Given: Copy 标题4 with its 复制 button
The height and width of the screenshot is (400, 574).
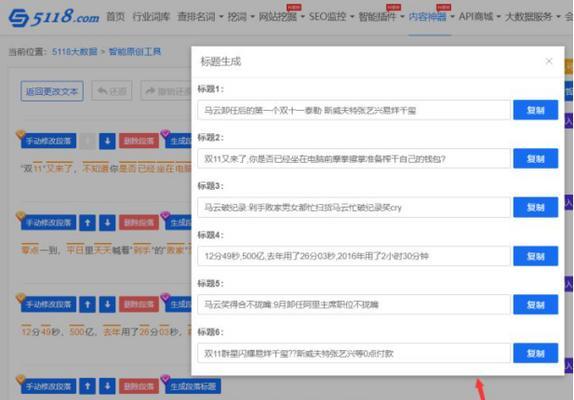Looking at the screenshot, I should pyautogui.click(x=536, y=256).
